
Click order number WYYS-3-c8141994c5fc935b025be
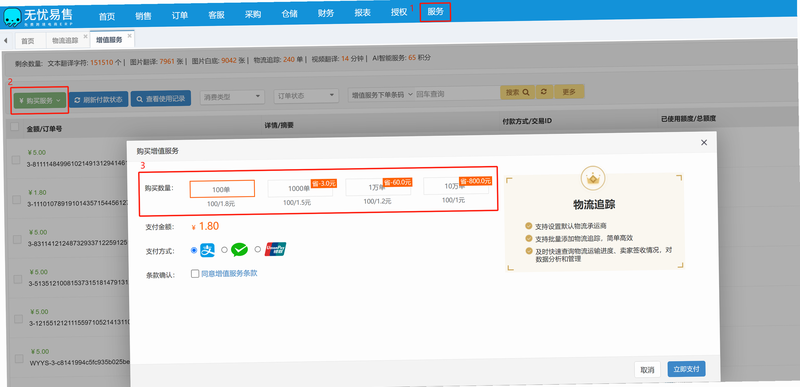(80, 363)
